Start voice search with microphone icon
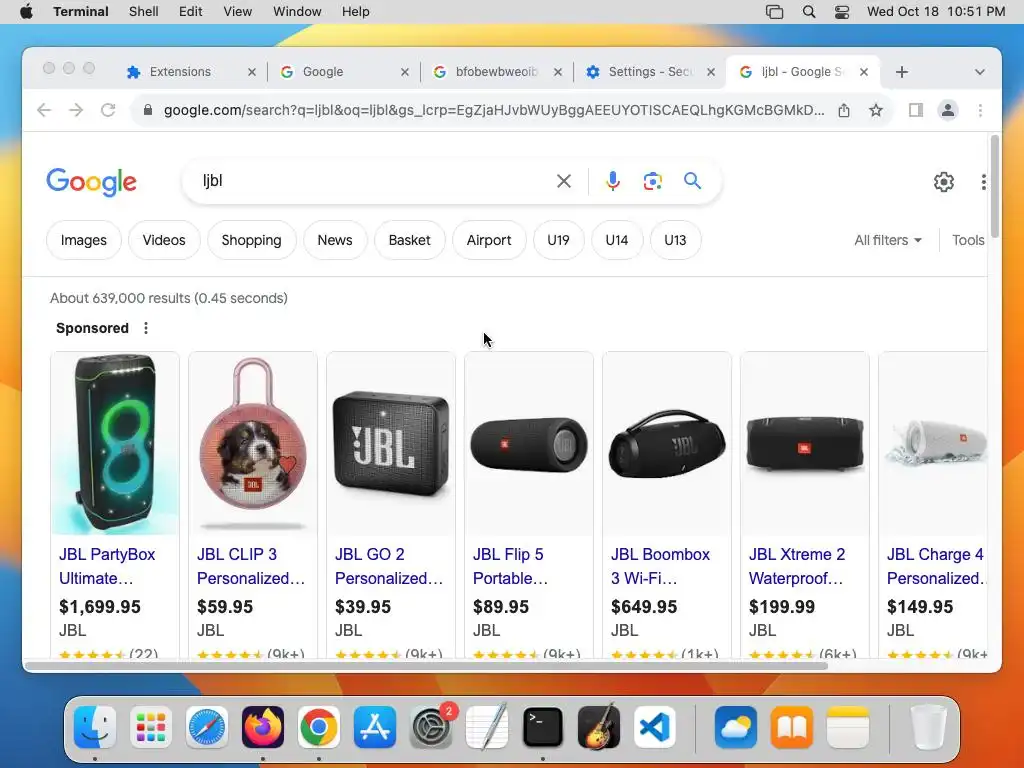This screenshot has height=768, width=1024. (x=613, y=181)
